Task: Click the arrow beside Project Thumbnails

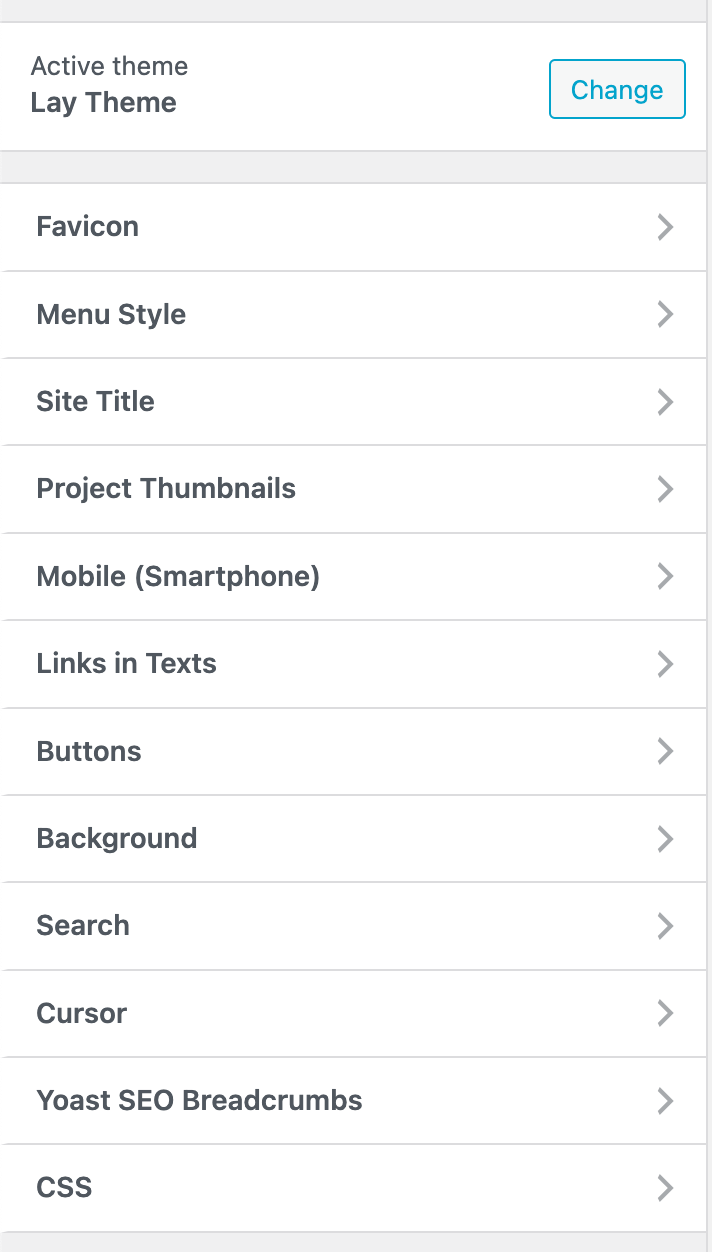Action: click(665, 489)
